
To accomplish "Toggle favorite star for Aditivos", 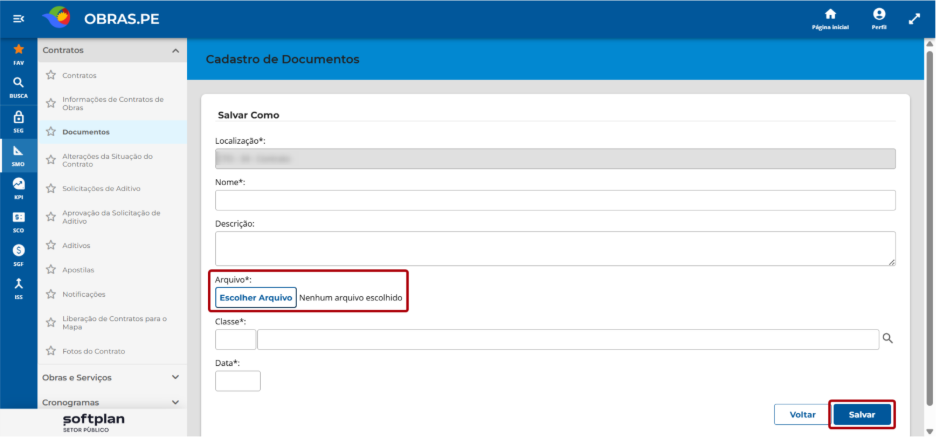I will tap(51, 245).
